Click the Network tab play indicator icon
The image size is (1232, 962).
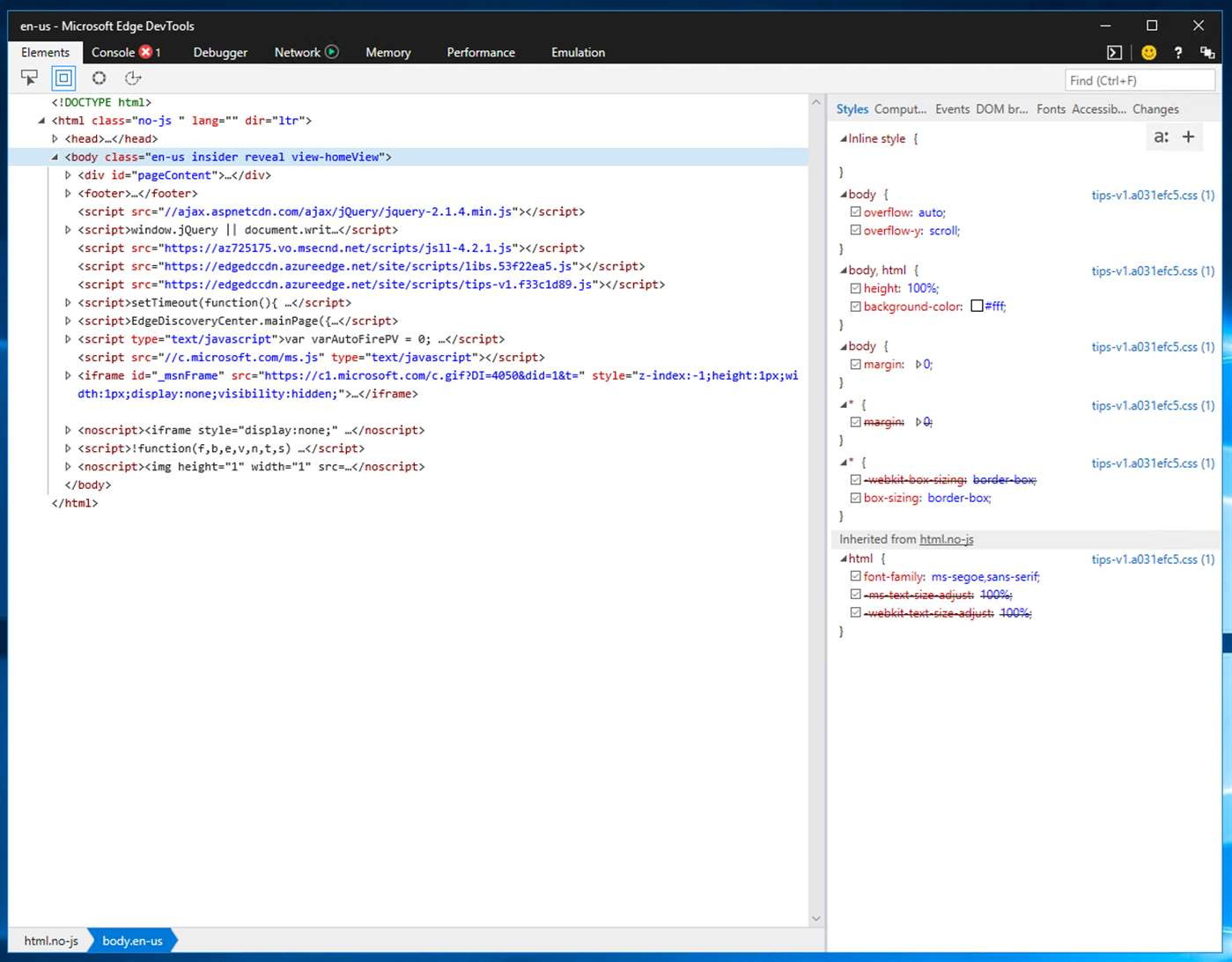coord(332,52)
